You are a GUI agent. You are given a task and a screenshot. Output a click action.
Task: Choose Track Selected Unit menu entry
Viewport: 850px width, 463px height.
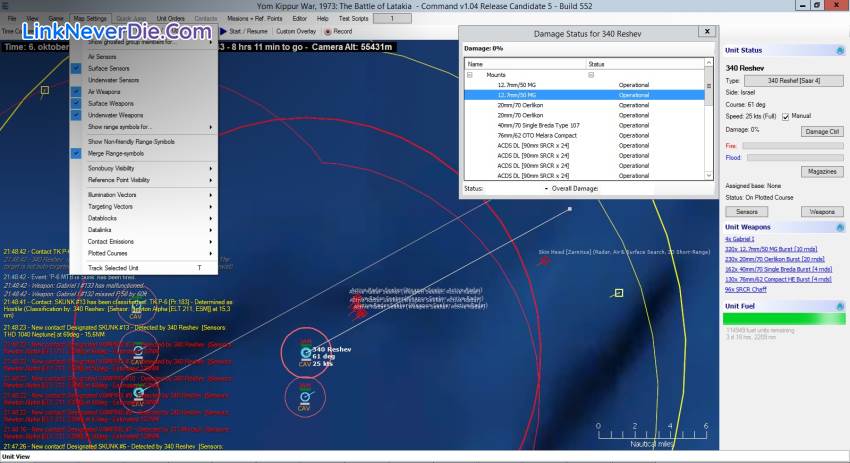(144, 268)
